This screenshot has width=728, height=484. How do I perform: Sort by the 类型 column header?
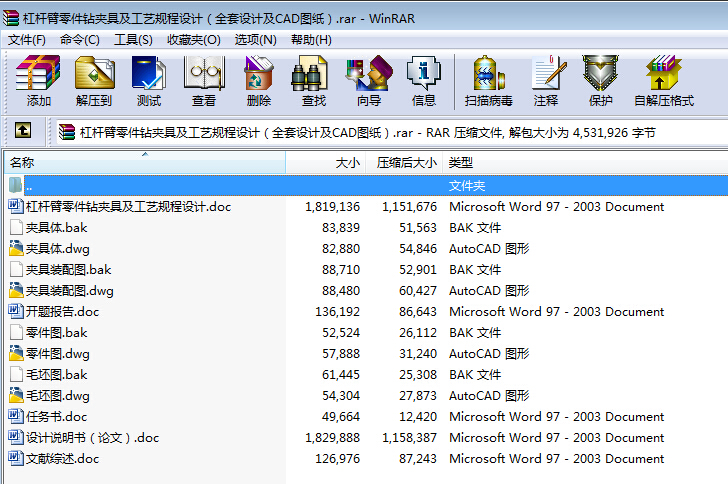point(585,163)
